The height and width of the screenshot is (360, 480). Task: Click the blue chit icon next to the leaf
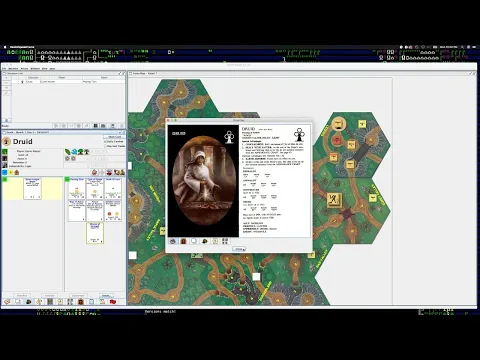pyautogui.click(x=74, y=152)
